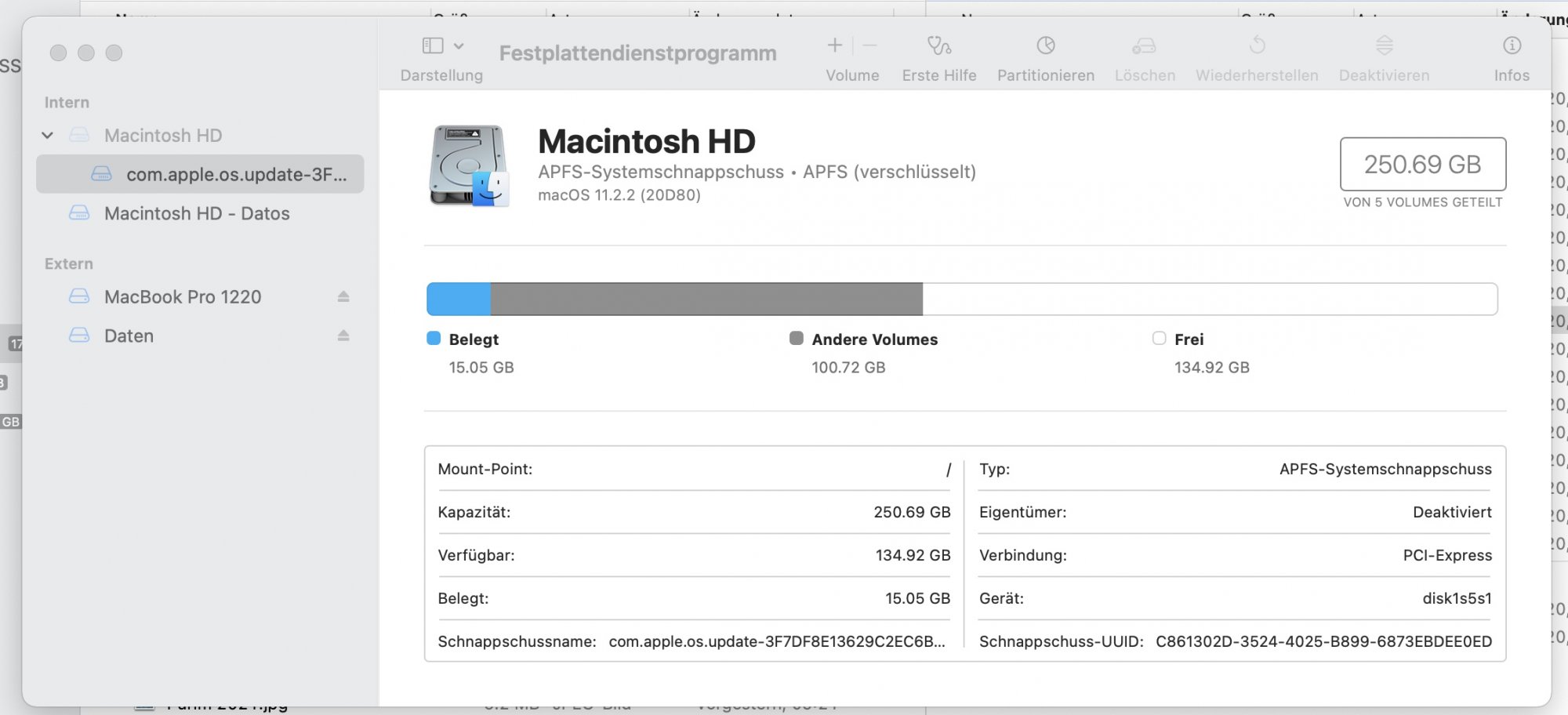Image resolution: width=1568 pixels, height=715 pixels.
Task: Click the blue used segment of storage bar
Action: pos(459,299)
